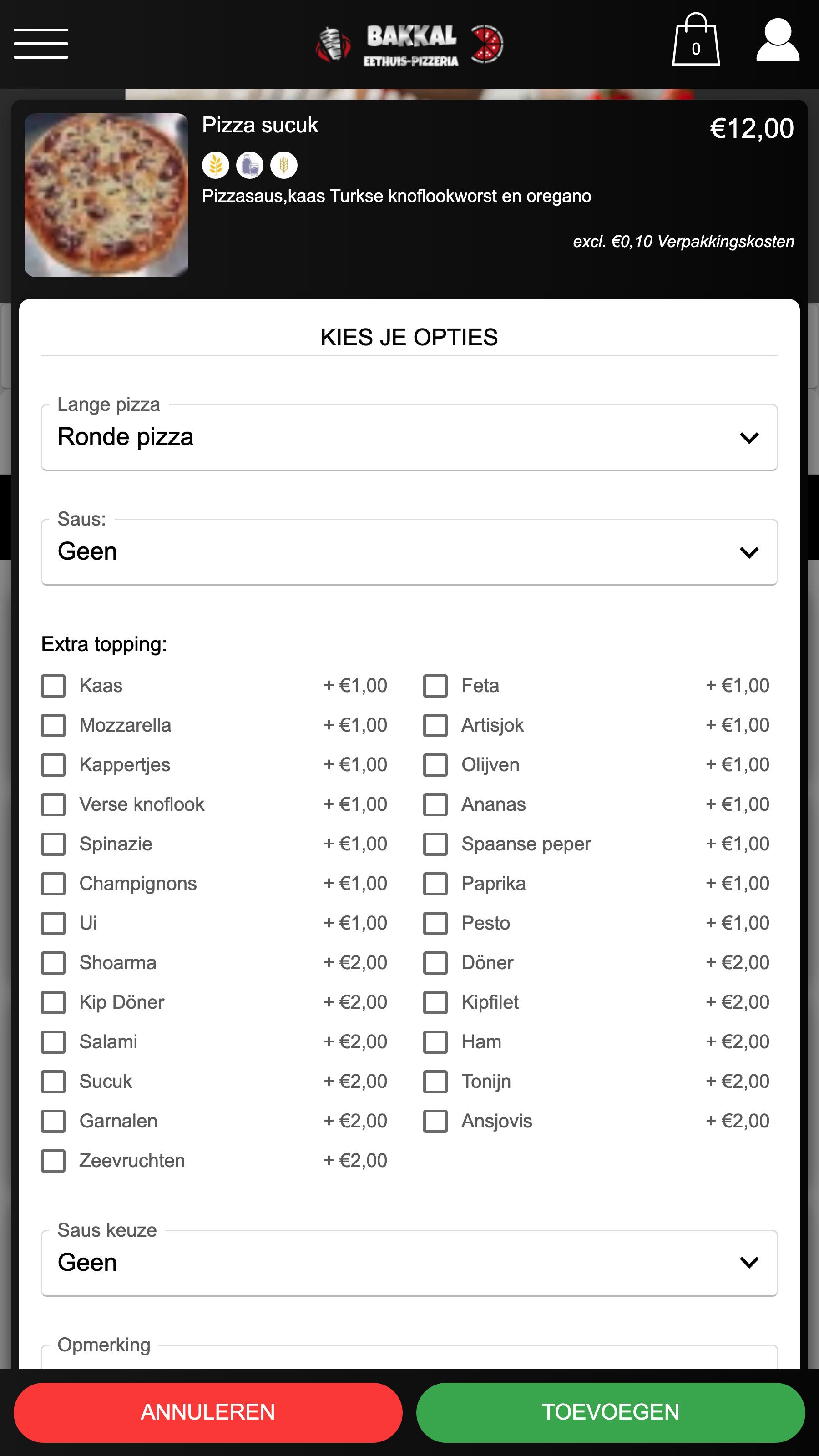The height and width of the screenshot is (1456, 819).
Task: Check the Tonijn topping
Action: [435, 1081]
